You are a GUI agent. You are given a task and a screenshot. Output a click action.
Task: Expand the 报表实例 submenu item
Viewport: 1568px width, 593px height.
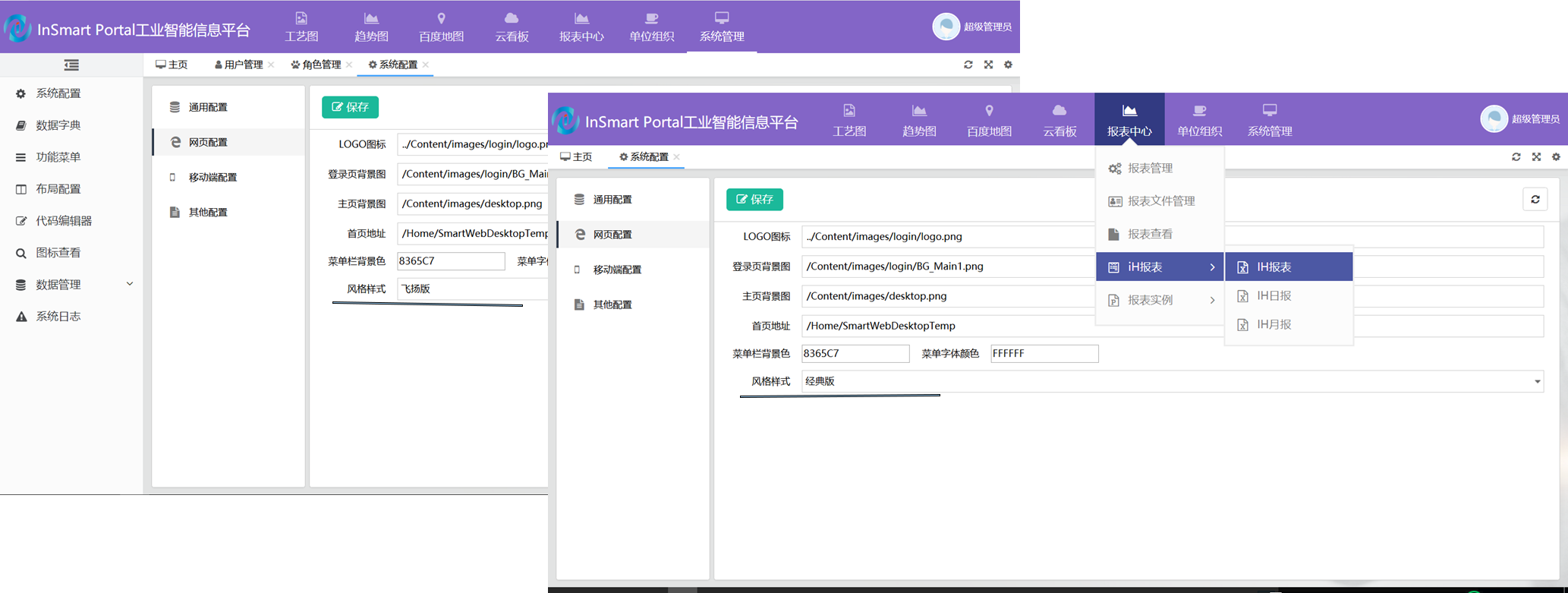tap(1160, 300)
